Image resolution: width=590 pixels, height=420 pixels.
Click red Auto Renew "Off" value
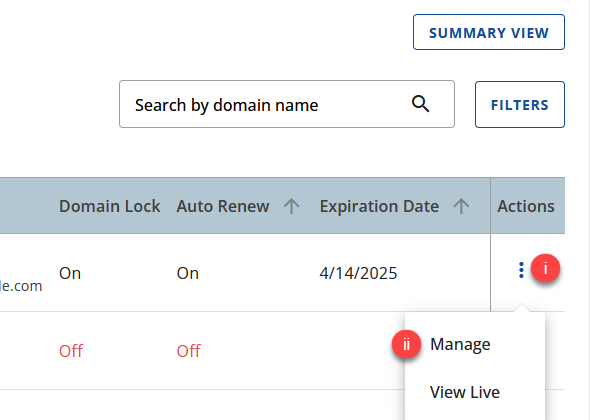(x=189, y=351)
